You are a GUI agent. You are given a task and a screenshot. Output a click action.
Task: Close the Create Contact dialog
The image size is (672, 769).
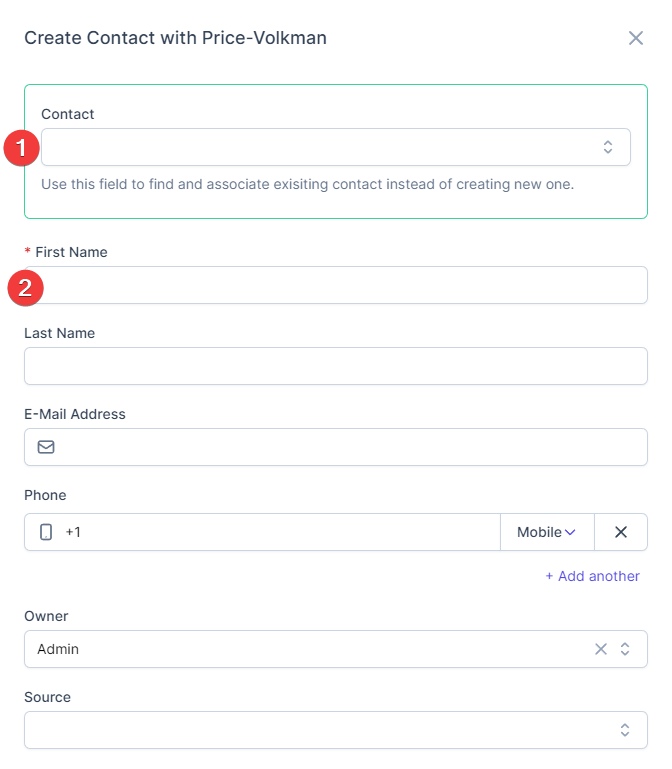click(636, 38)
